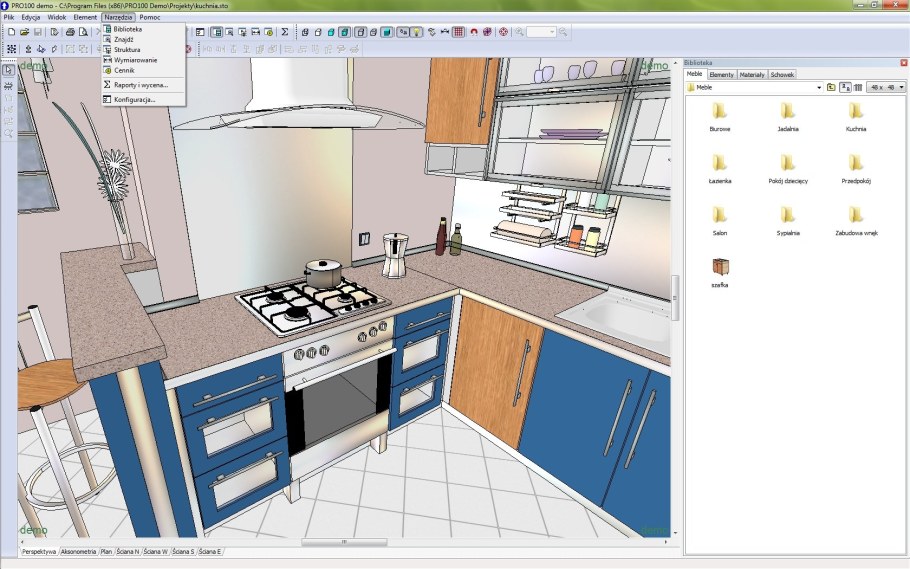Toggle the column view button in library
Viewport: 910px width, 569px height.
pyautogui.click(x=858, y=88)
